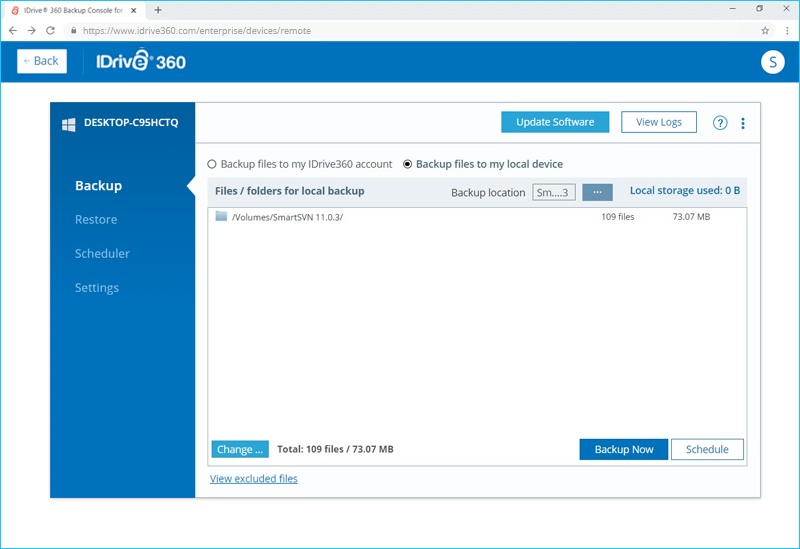Click the View excluded files link
The image size is (800, 549).
click(x=253, y=479)
